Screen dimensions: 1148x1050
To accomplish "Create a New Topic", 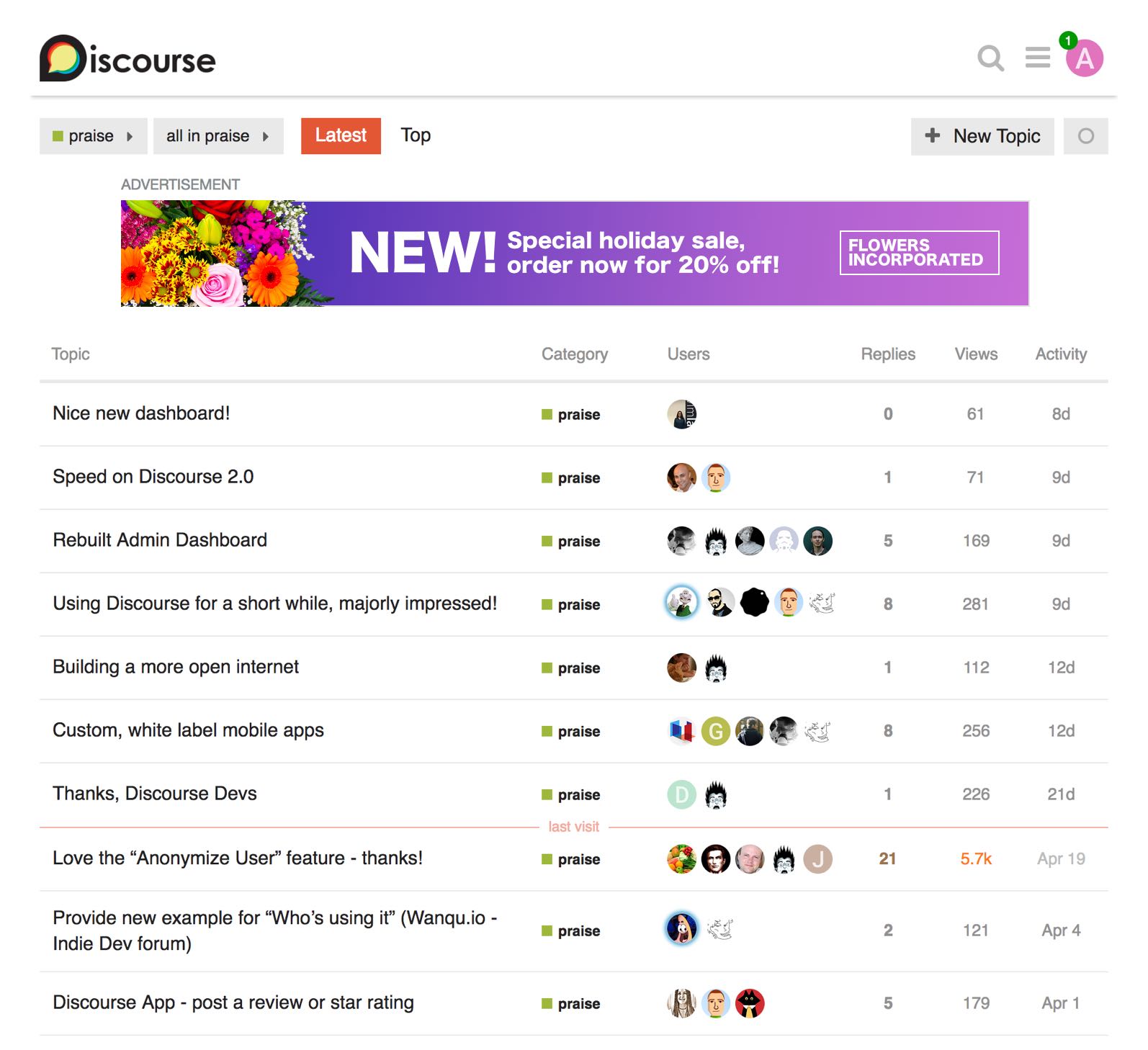I will click(x=982, y=136).
